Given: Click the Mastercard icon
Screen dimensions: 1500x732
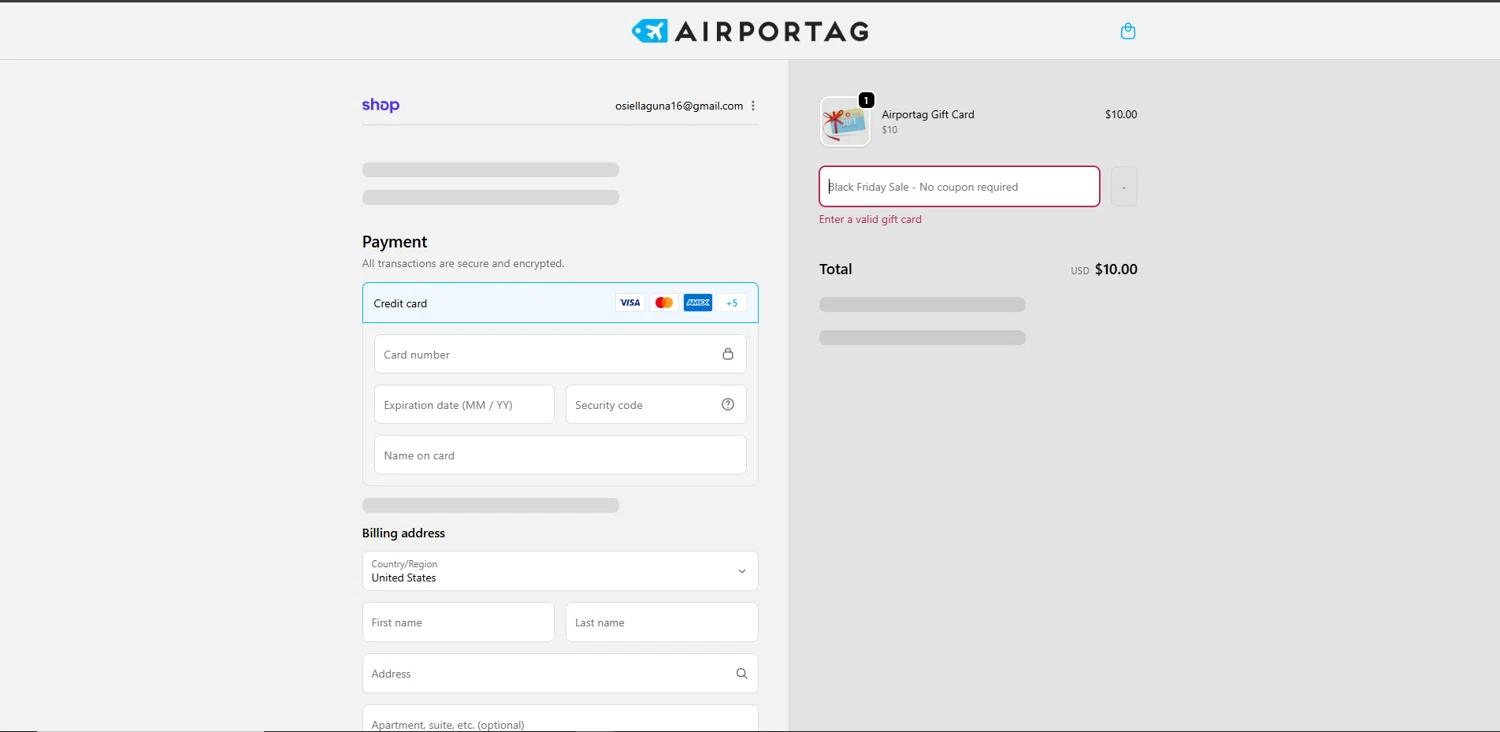Looking at the screenshot, I should tap(664, 303).
